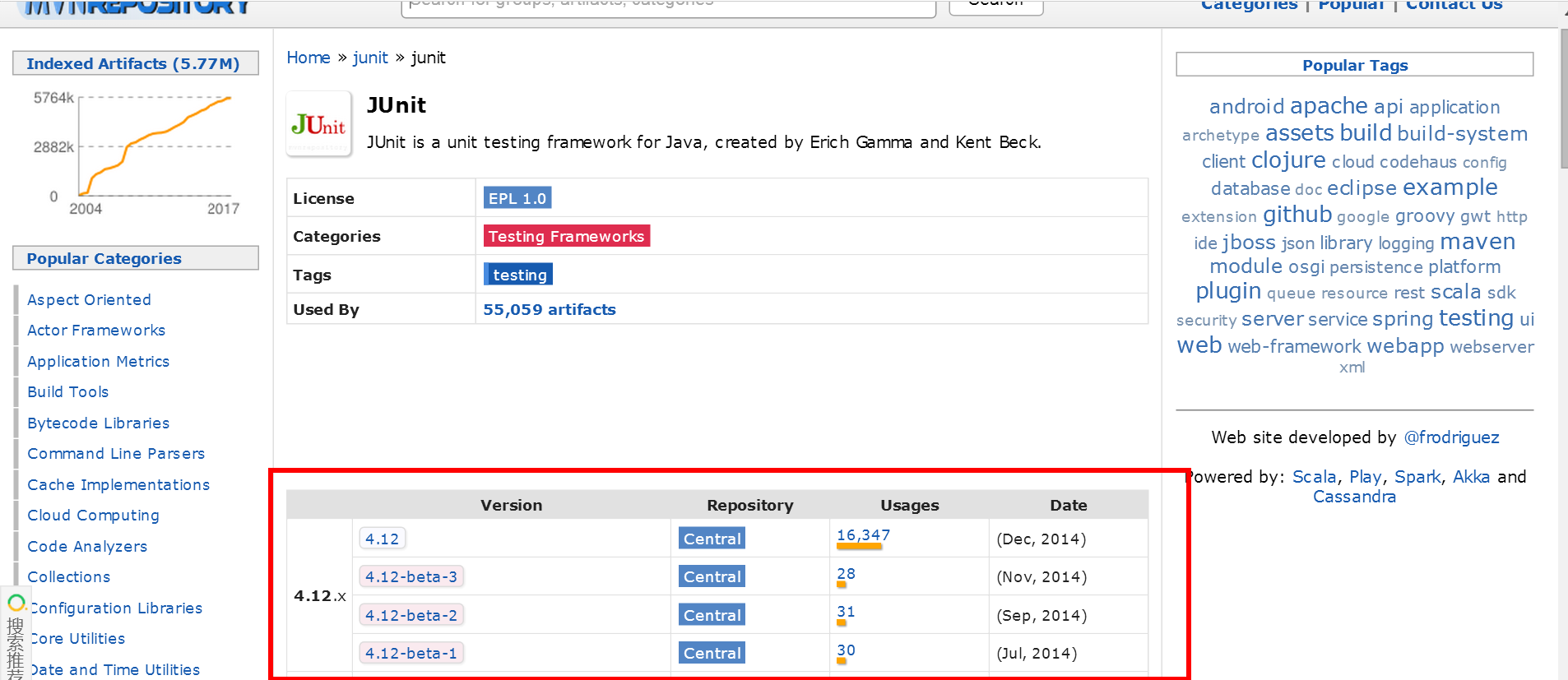Open Code Analyzers category
The width and height of the screenshot is (1568, 680).
87,546
